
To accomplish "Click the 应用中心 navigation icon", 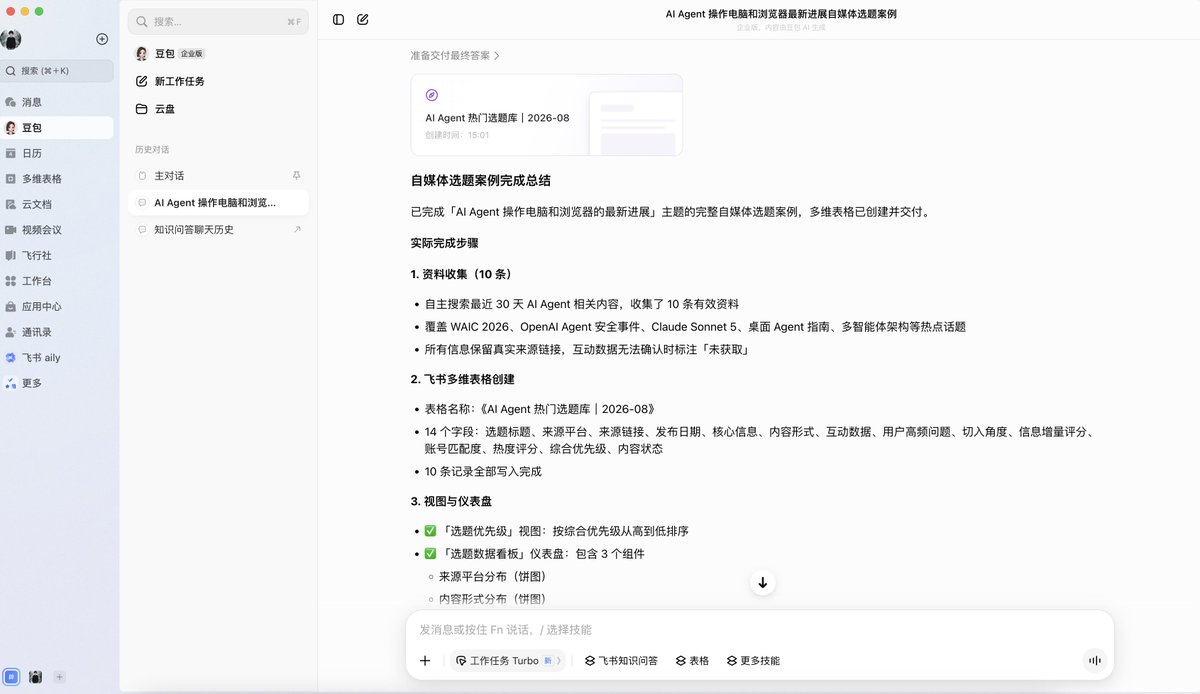I will [11, 307].
